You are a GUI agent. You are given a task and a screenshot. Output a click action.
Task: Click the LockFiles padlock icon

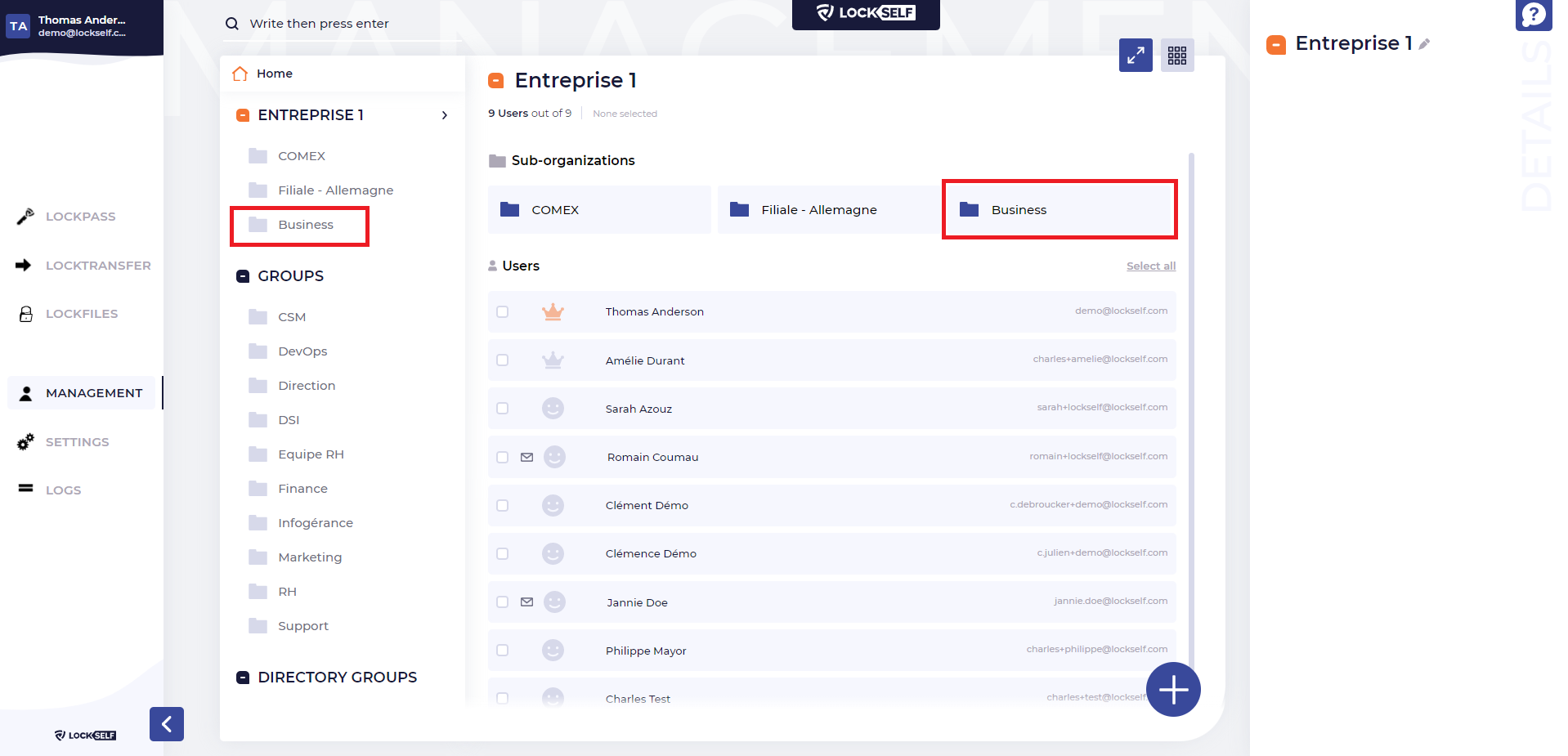click(x=26, y=314)
